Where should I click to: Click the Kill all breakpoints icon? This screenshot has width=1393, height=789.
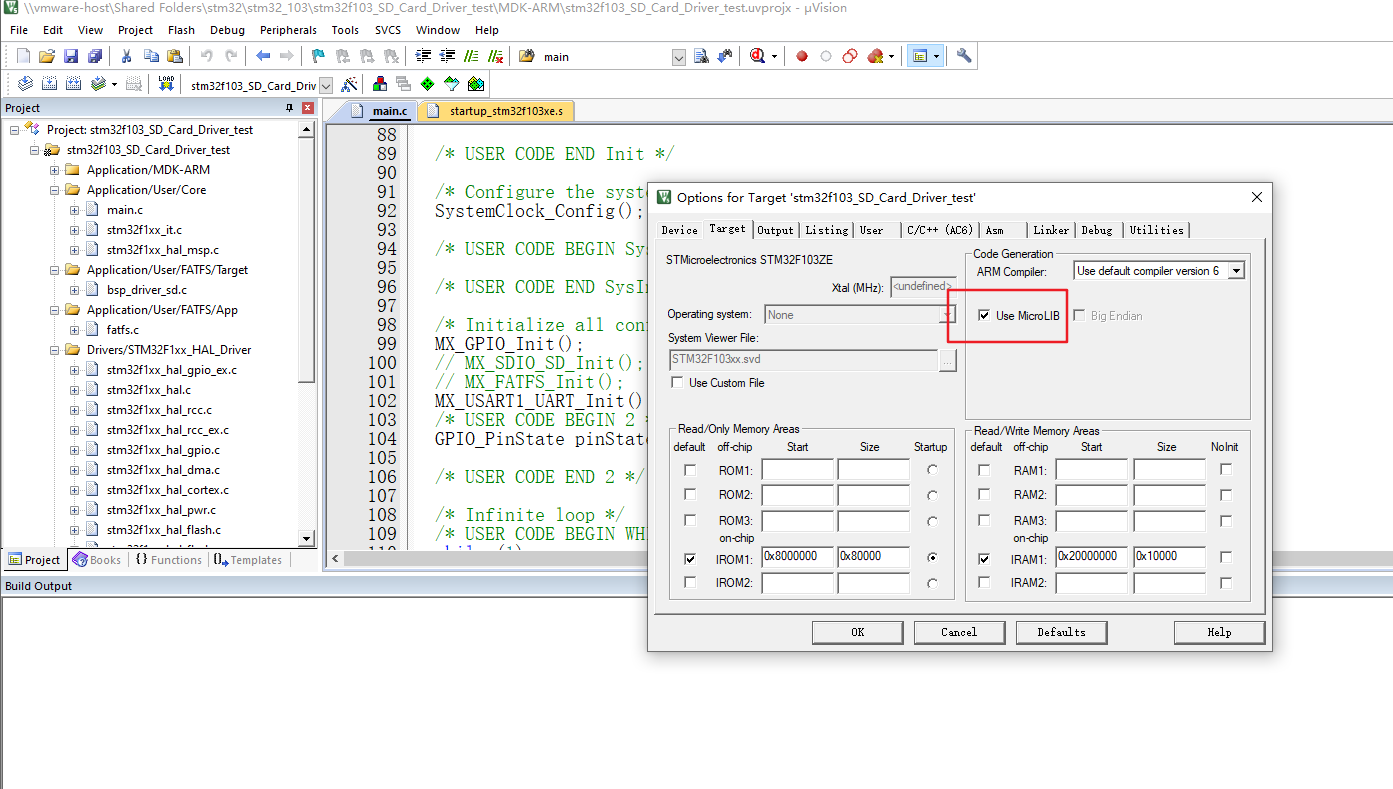pyautogui.click(x=873, y=56)
